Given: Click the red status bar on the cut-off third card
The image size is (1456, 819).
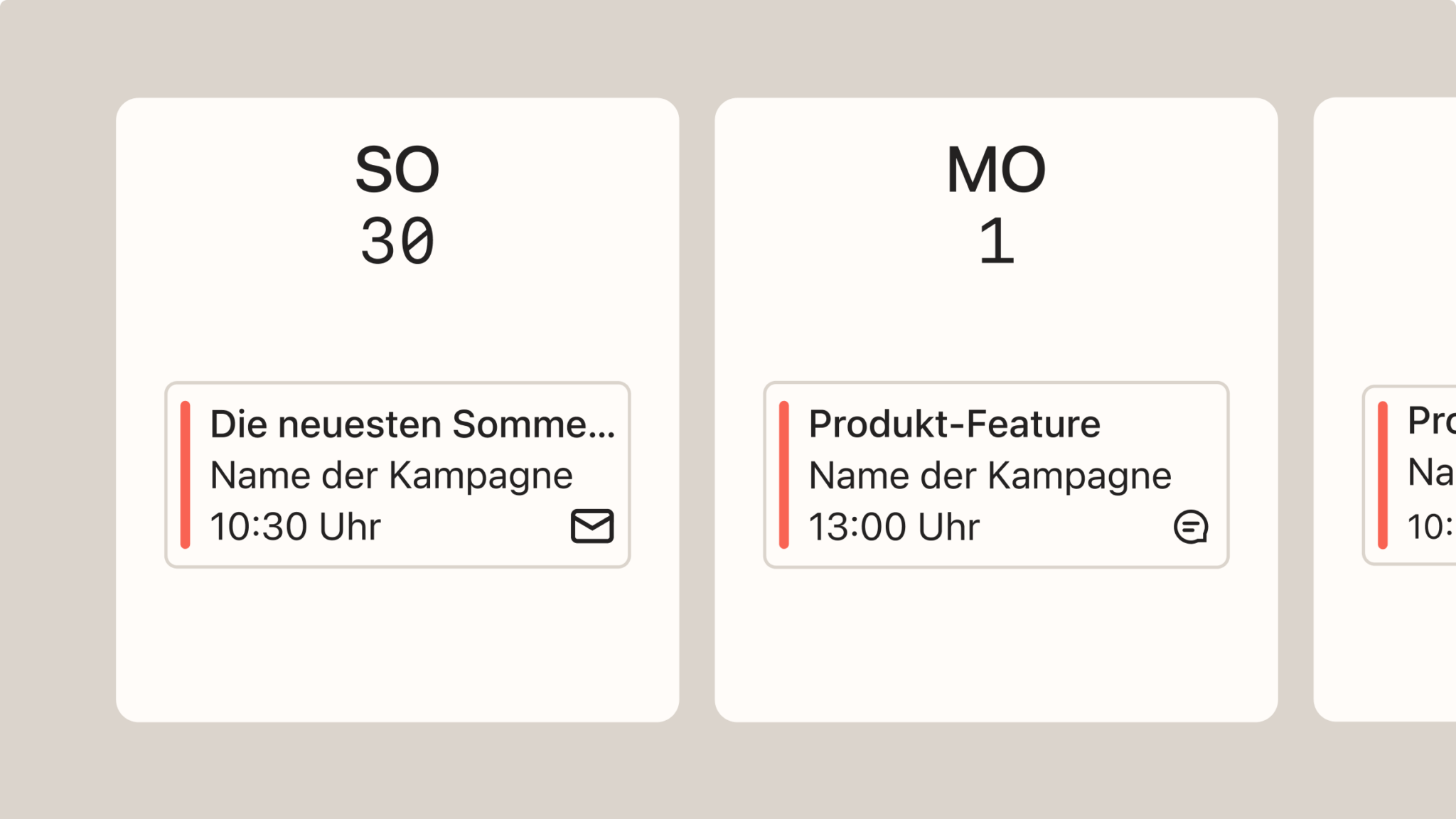Looking at the screenshot, I should pyautogui.click(x=1383, y=475).
